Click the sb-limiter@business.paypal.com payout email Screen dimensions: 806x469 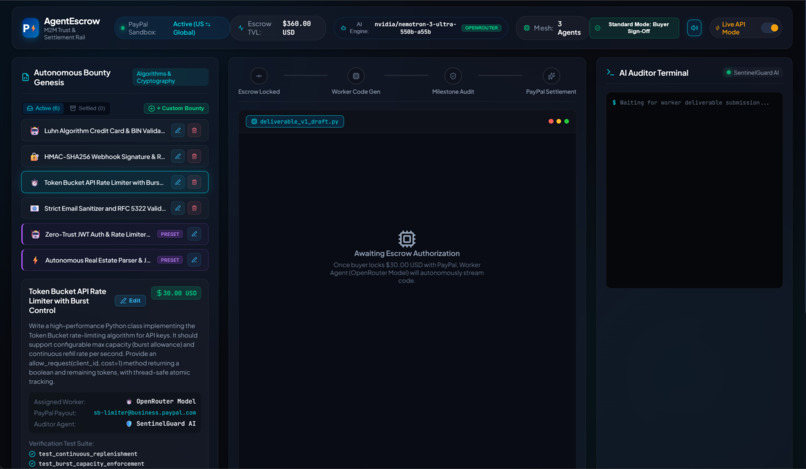pos(144,412)
